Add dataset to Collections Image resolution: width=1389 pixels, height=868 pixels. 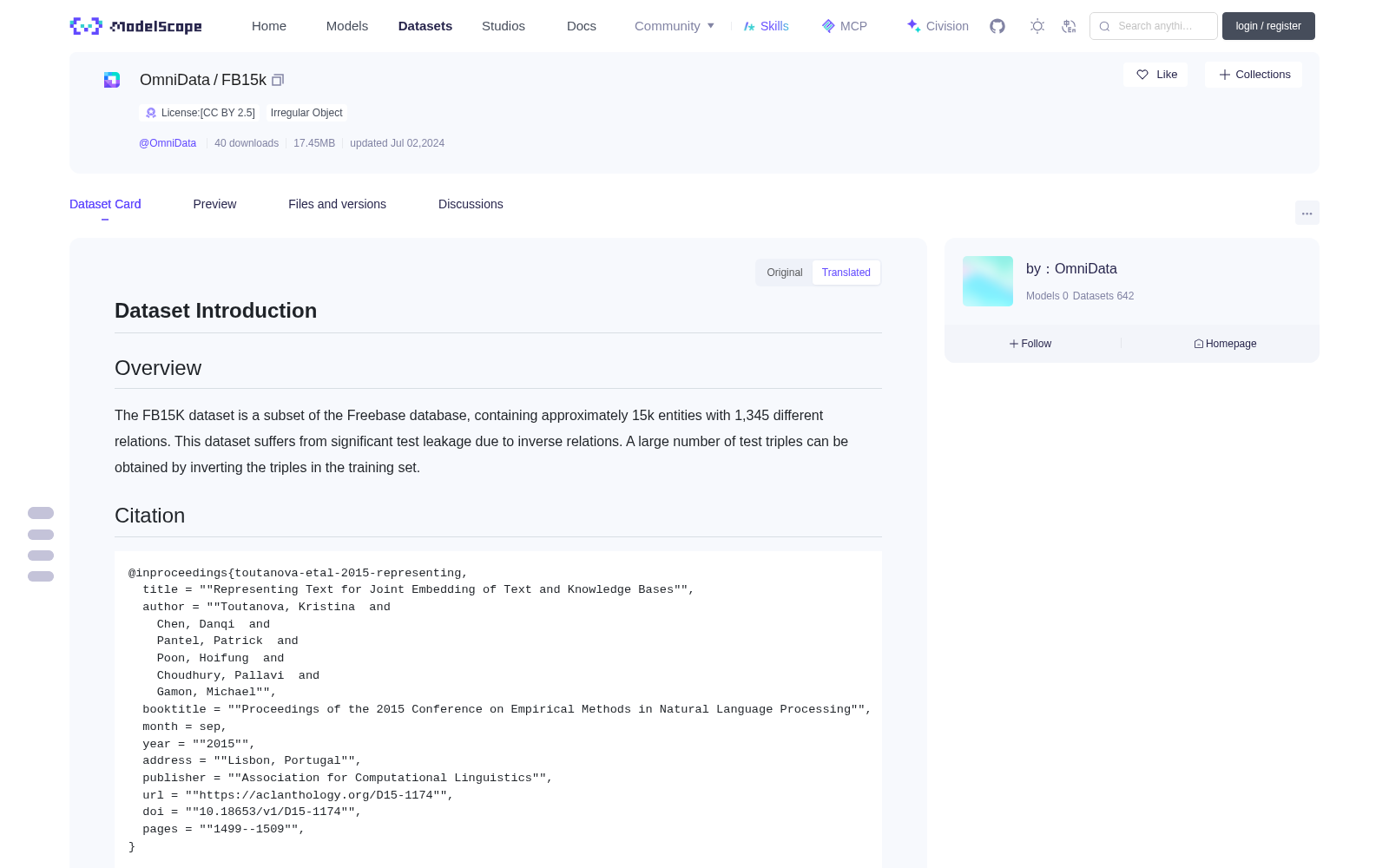point(1254,75)
